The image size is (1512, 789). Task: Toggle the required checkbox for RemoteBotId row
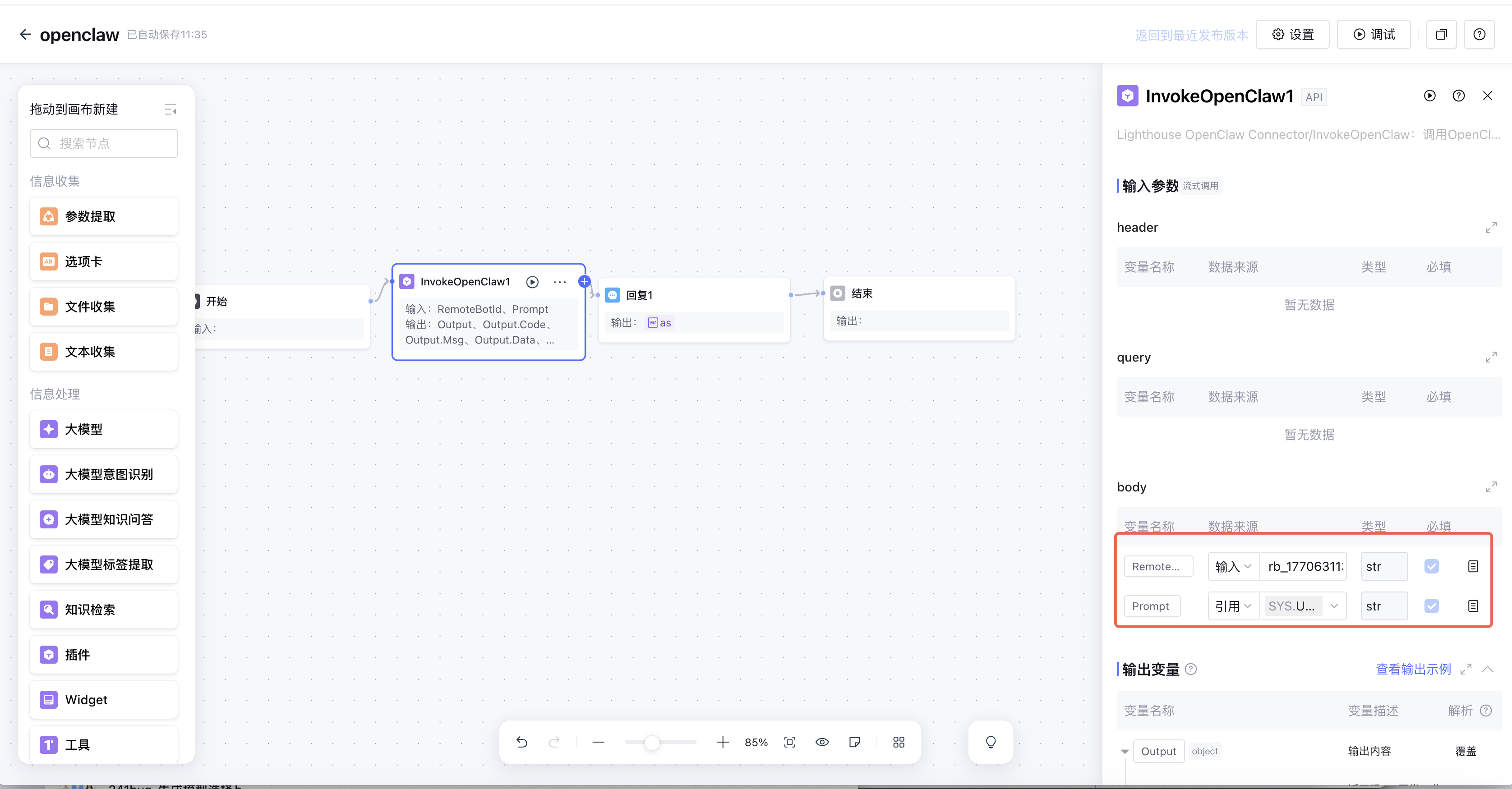1431,566
